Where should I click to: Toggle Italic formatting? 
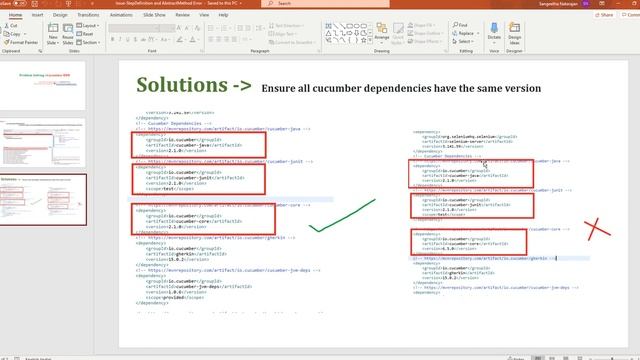tap(120, 40)
